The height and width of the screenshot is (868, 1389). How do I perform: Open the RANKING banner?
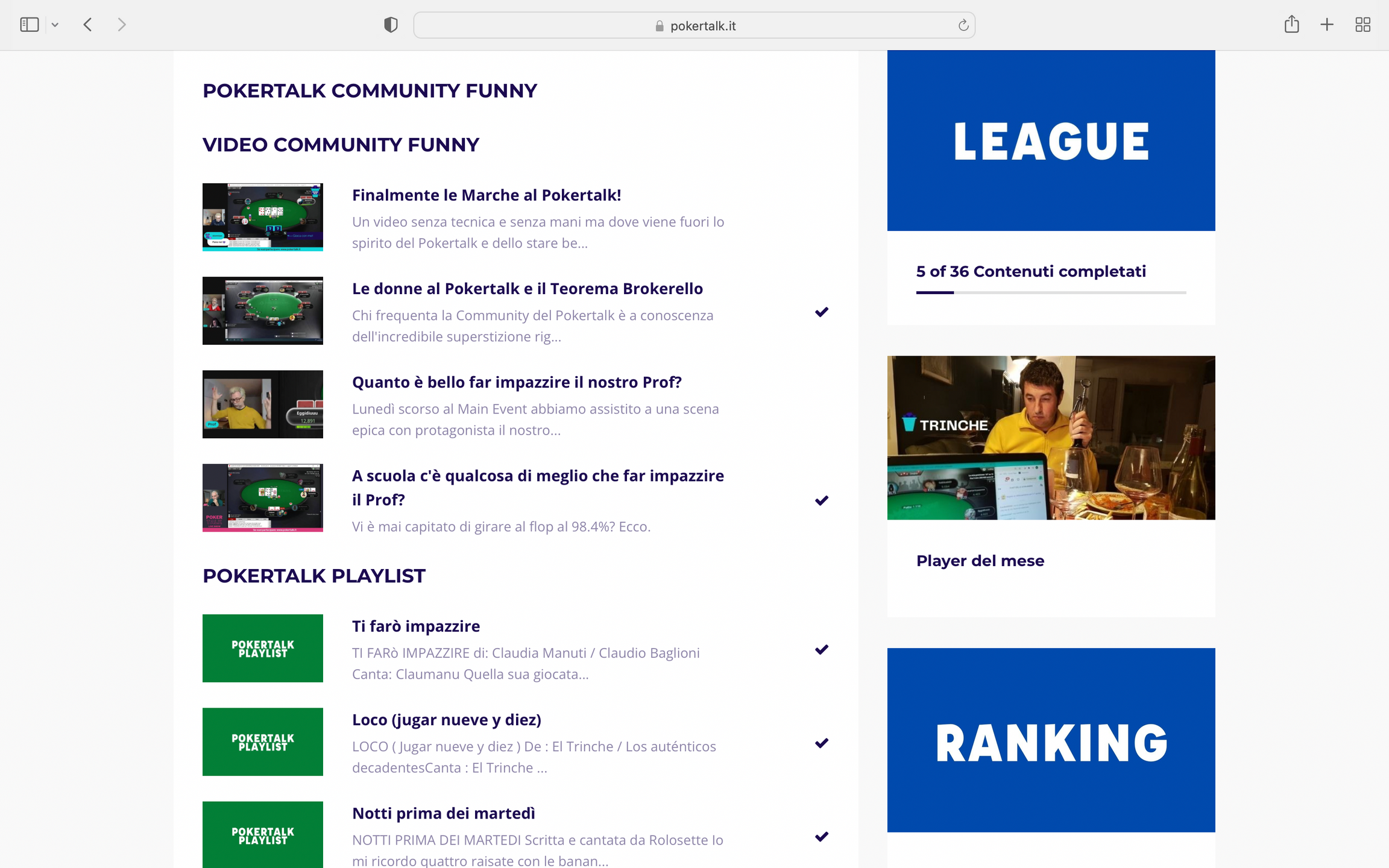(1051, 740)
